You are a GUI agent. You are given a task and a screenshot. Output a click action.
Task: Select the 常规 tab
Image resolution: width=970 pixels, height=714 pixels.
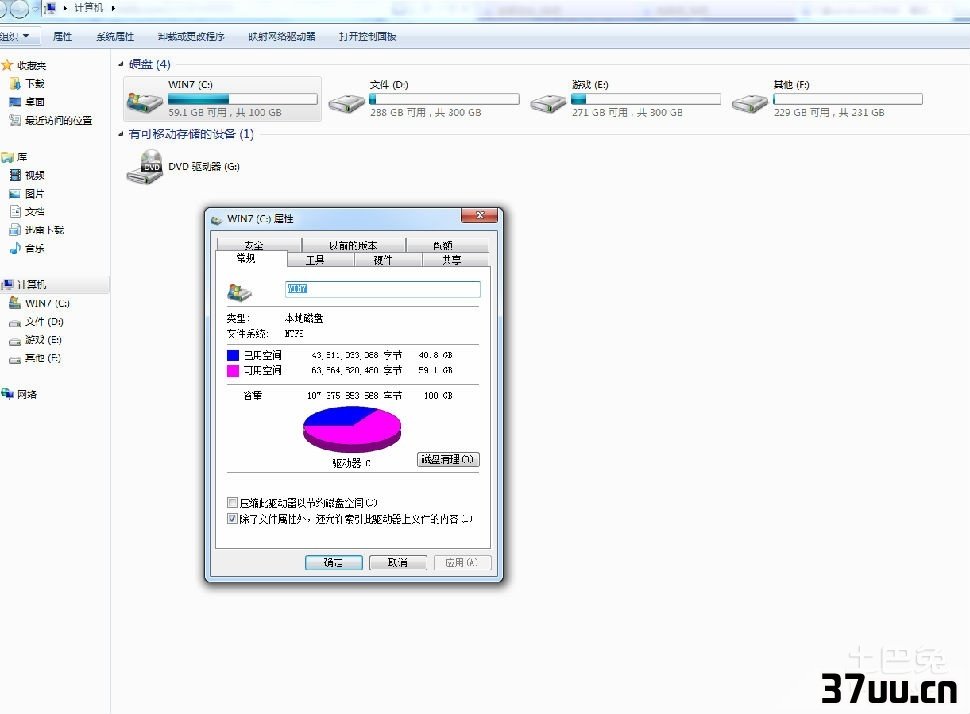pyautogui.click(x=251, y=258)
